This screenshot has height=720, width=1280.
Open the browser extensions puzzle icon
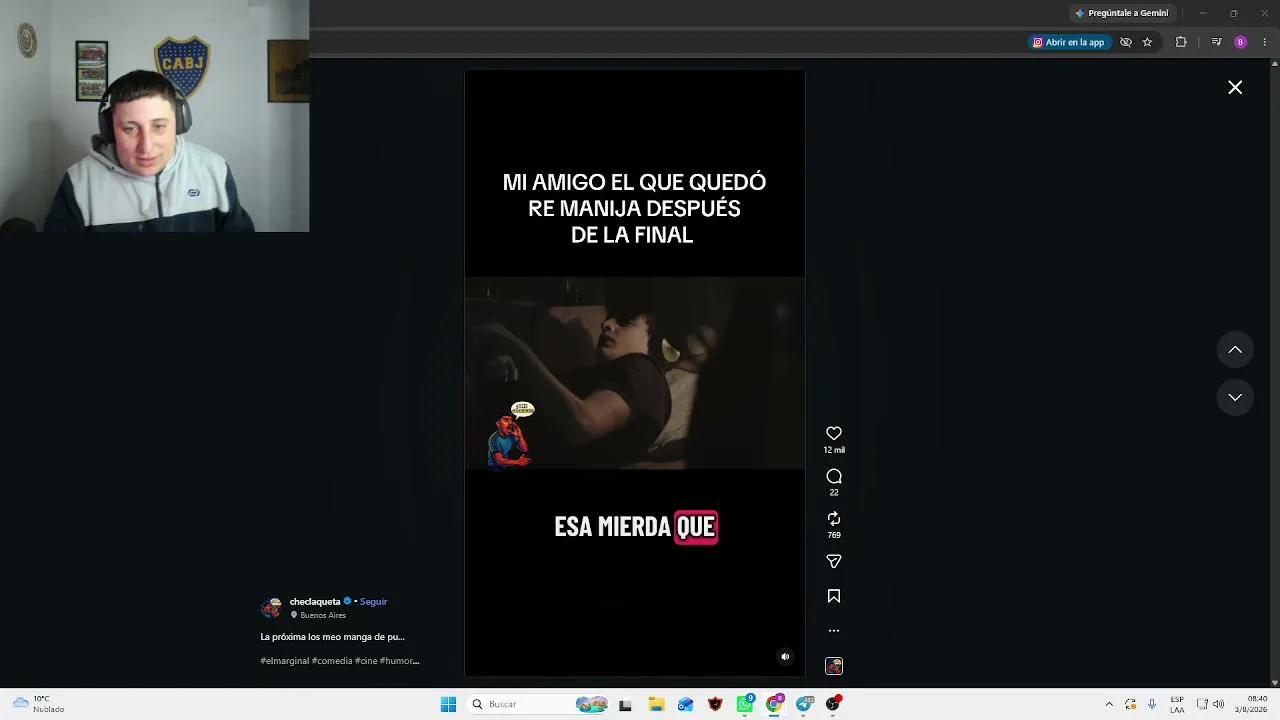coord(1181,42)
